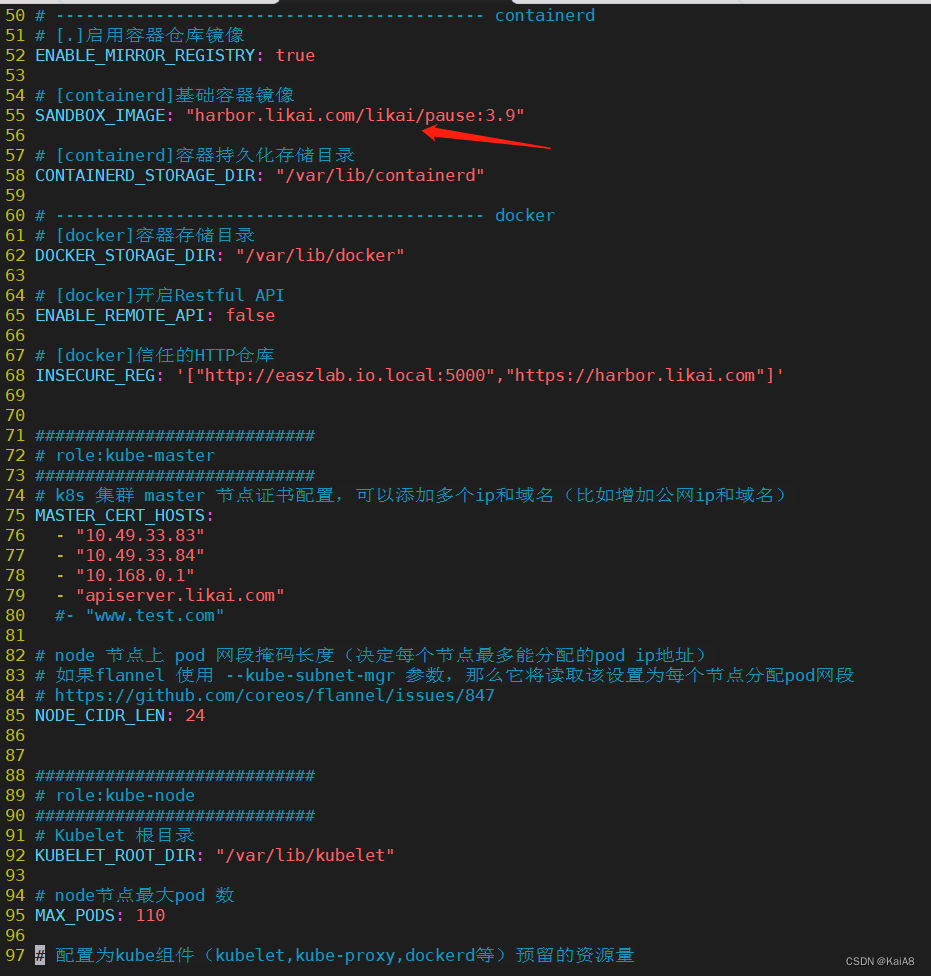Click the 'containerd' section header on line 50

pos(545,16)
